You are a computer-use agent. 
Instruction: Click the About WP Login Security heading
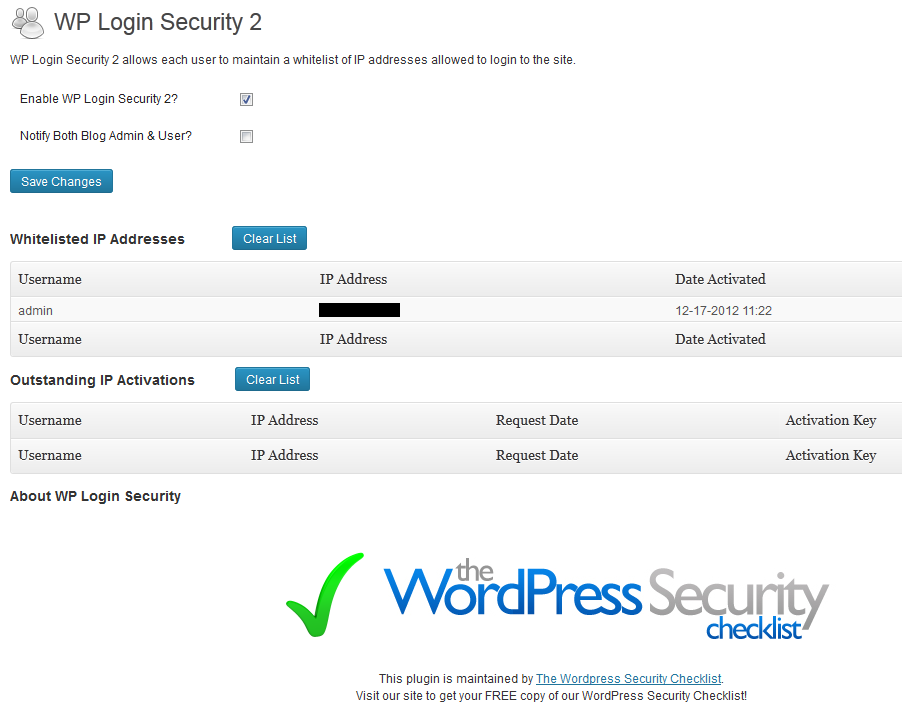[95, 496]
